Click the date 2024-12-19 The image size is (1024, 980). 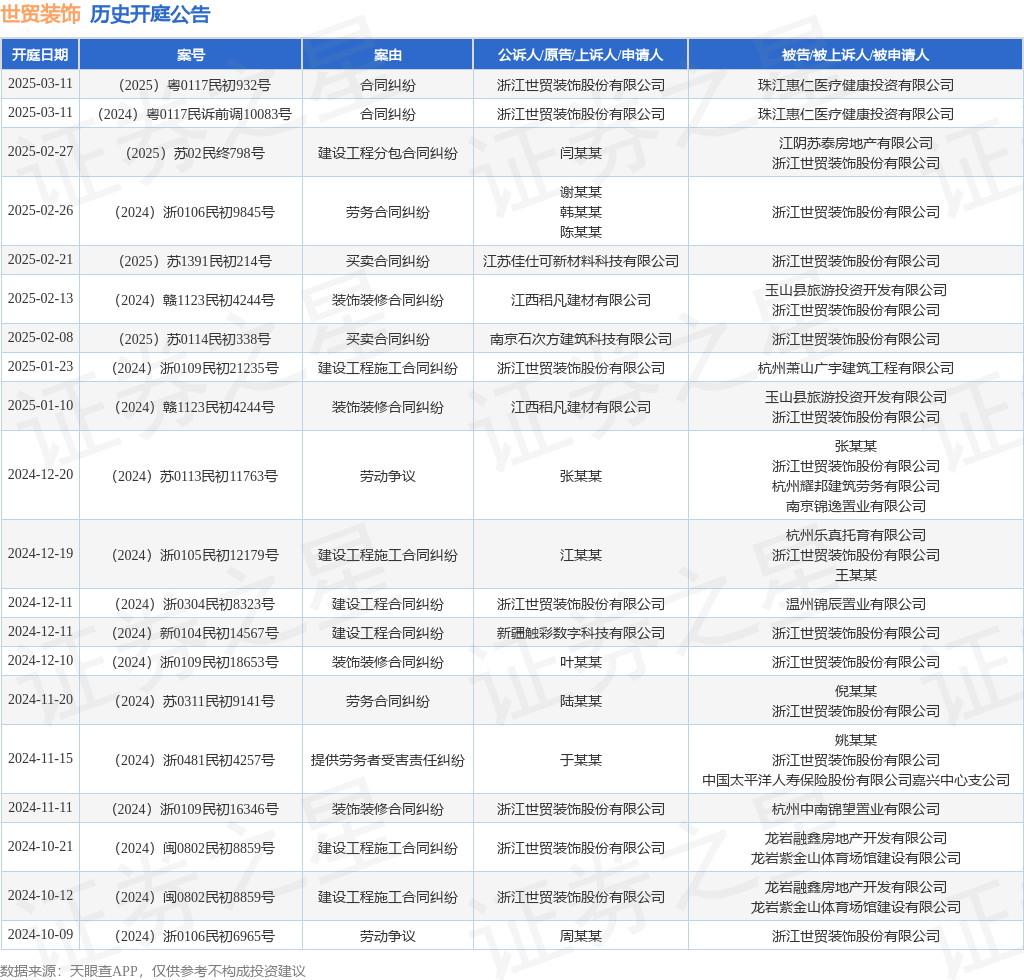point(40,553)
